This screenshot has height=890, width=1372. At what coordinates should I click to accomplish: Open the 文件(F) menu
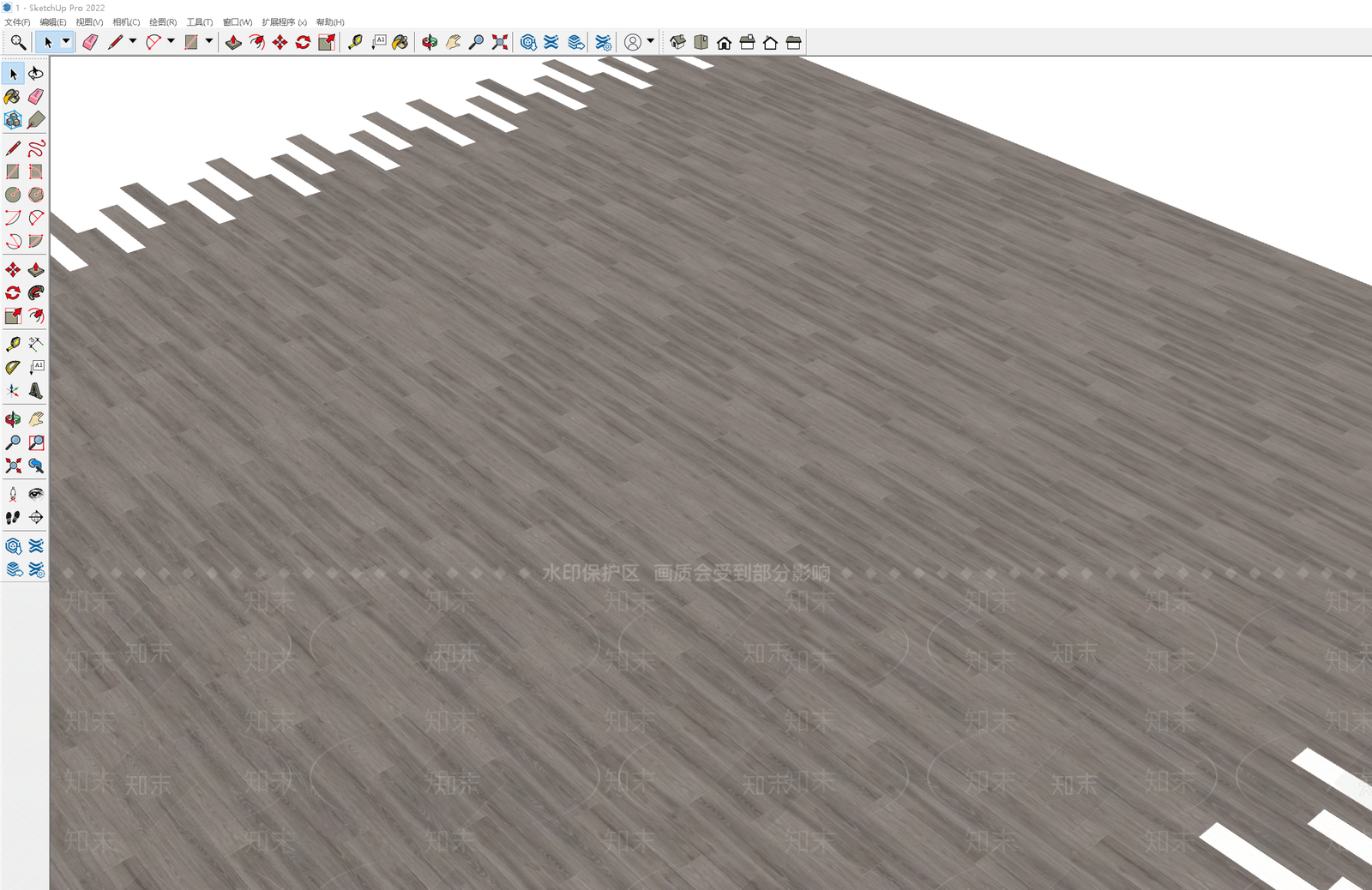pyautogui.click(x=17, y=22)
